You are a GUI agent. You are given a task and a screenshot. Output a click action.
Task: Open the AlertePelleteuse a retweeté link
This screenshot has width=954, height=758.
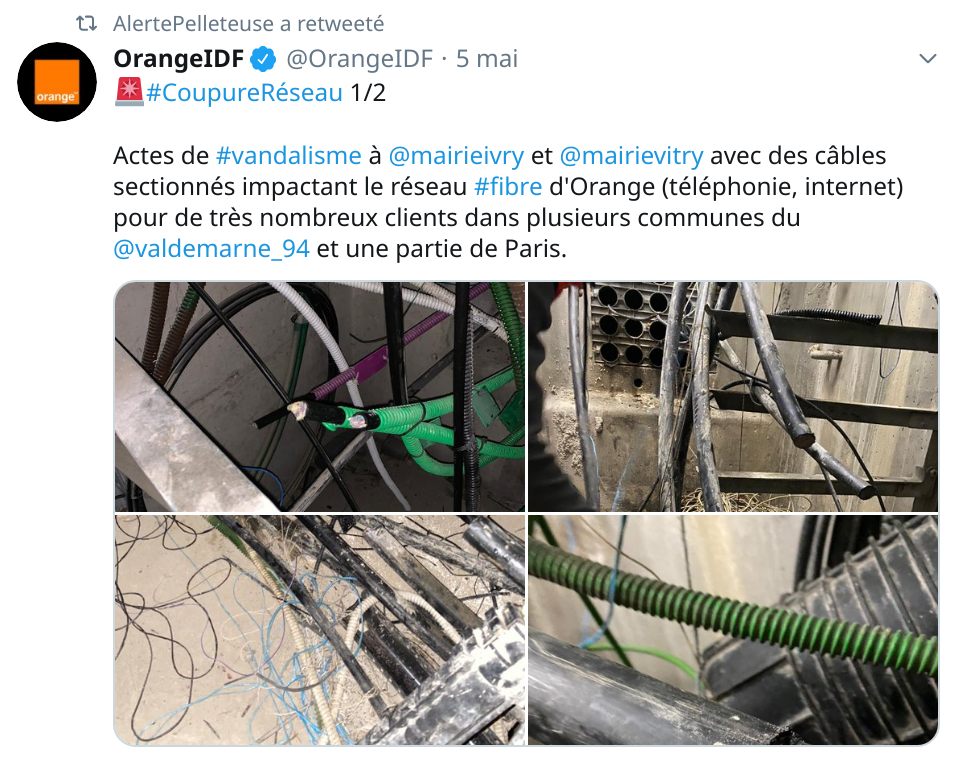tap(248, 24)
